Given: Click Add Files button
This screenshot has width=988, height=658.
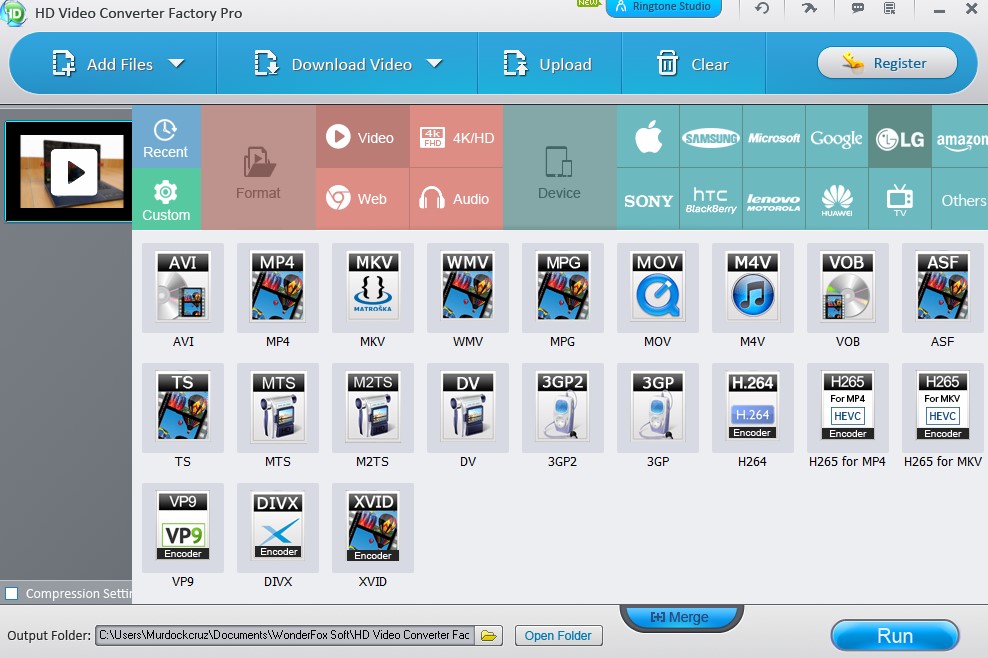Looking at the screenshot, I should pos(102,64).
